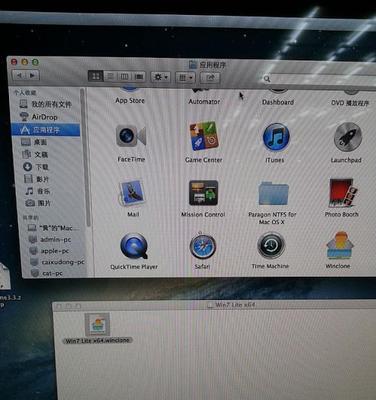This screenshot has height=400, width=376.
Task: Open Mission Control app icon
Action: [203, 193]
